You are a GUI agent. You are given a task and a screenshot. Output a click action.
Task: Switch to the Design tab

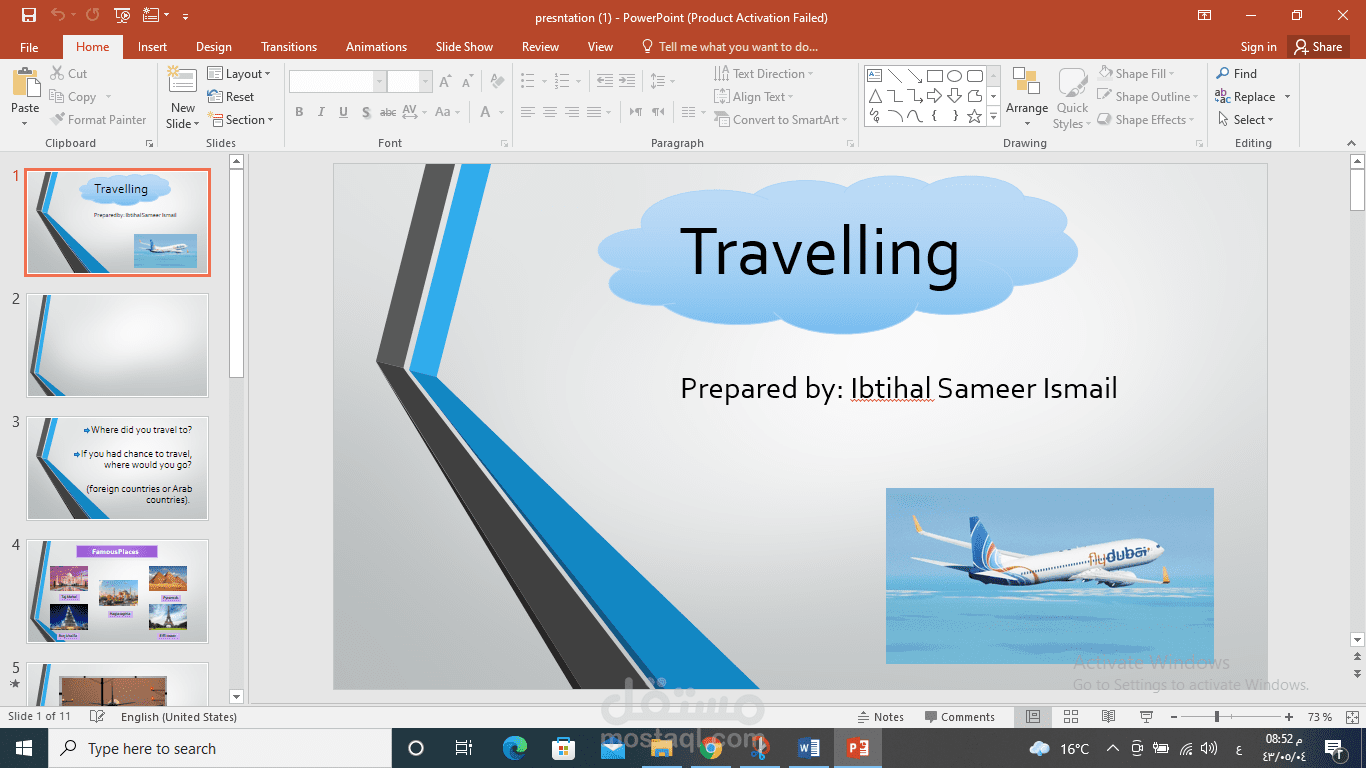tap(213, 47)
